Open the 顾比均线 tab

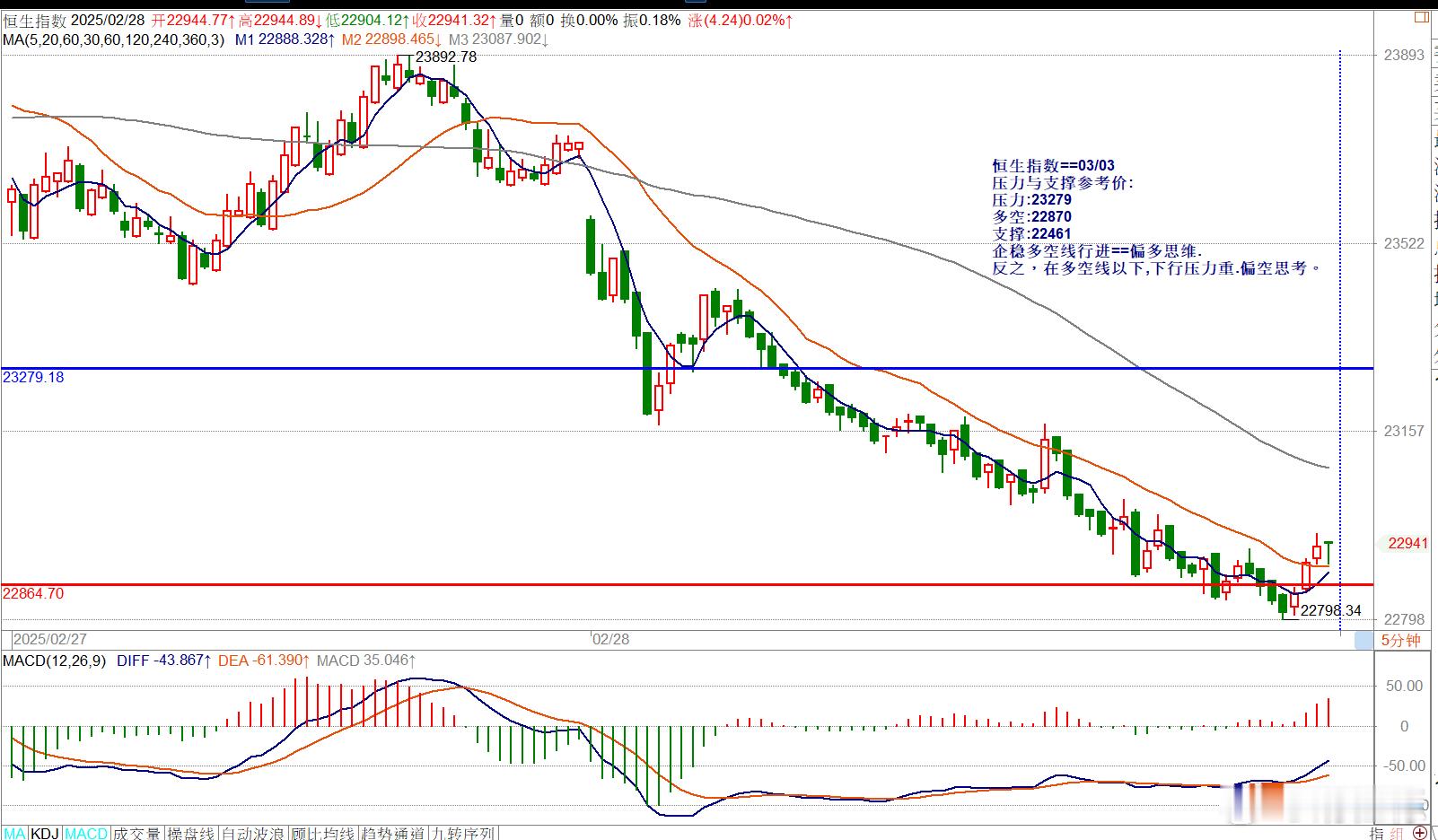(322, 833)
